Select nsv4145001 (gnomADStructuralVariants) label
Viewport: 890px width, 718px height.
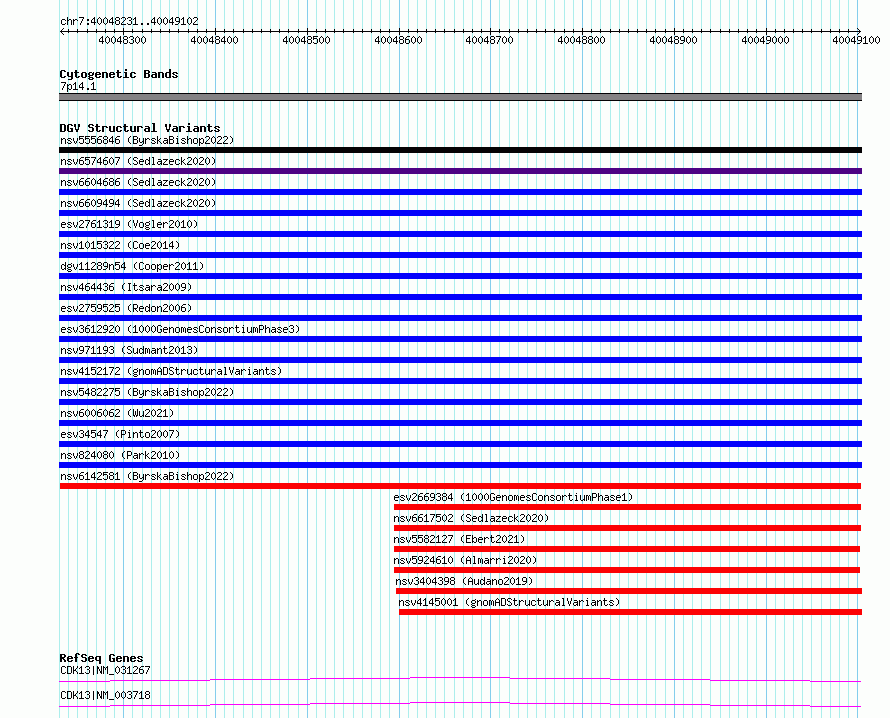509,602
